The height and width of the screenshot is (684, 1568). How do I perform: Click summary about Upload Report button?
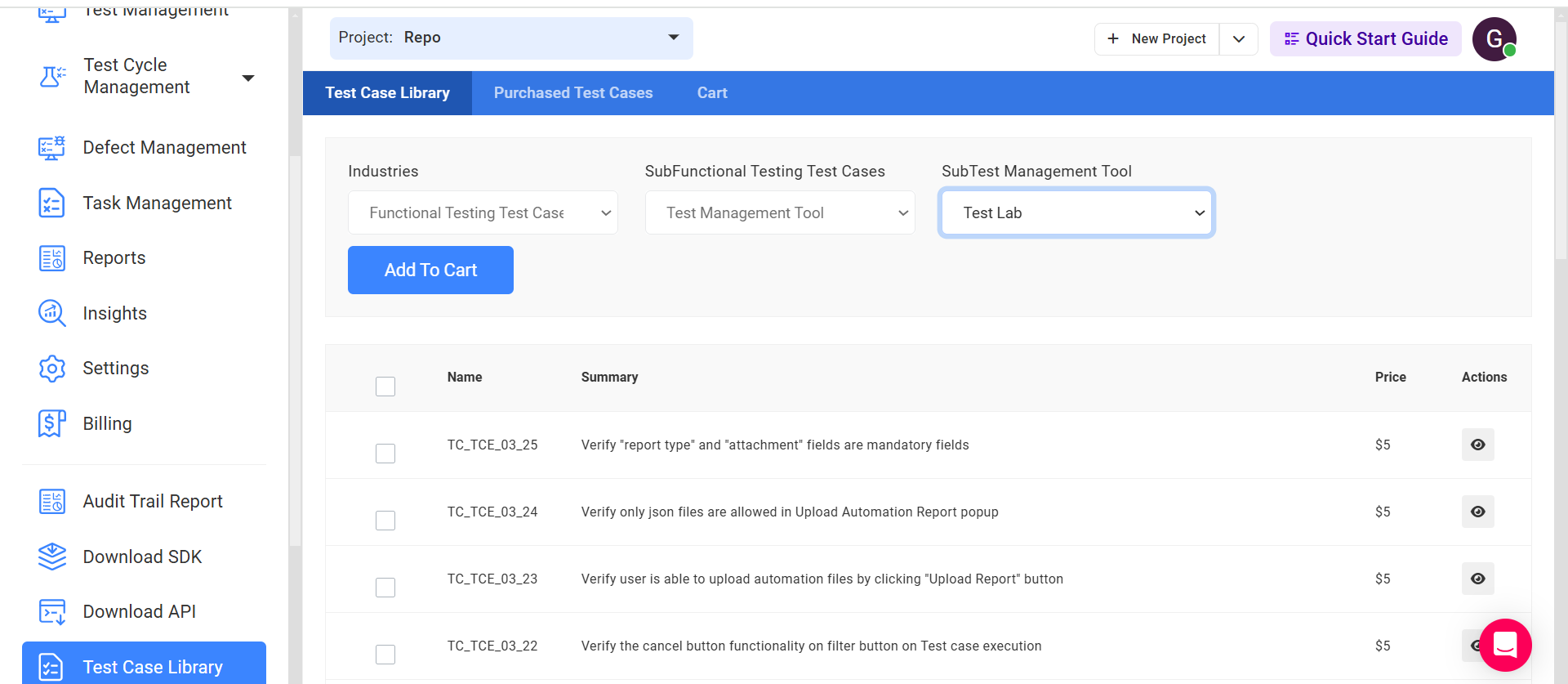coord(822,579)
